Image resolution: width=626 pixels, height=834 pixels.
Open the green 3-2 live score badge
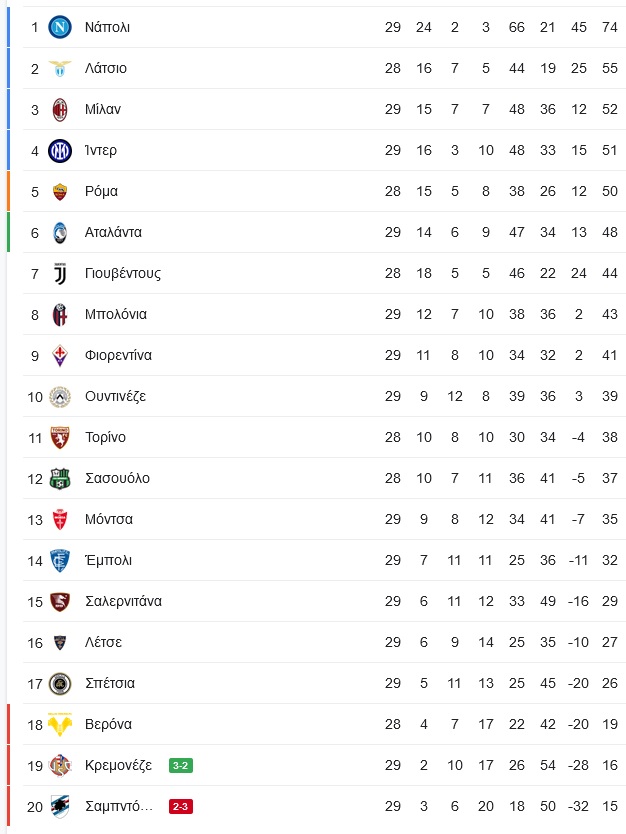[x=181, y=765]
